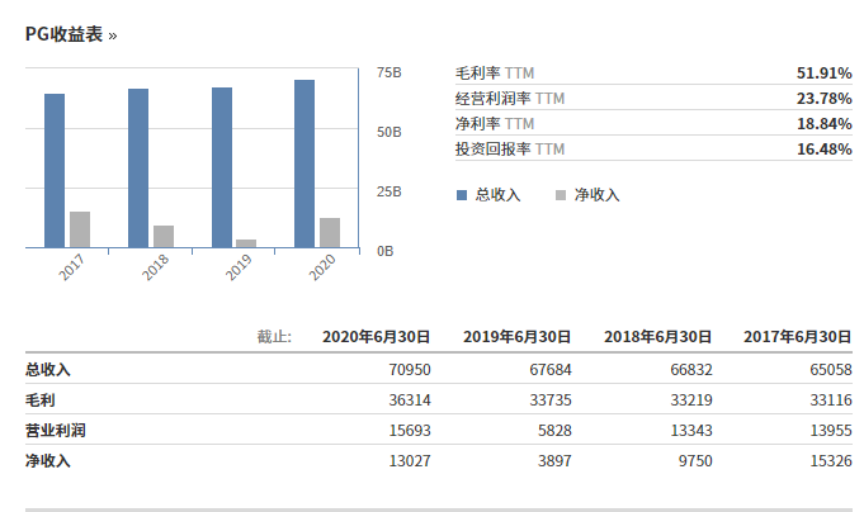Screen dimensions: 864x513
Task: Select net income value 13027
Action: coord(409,461)
